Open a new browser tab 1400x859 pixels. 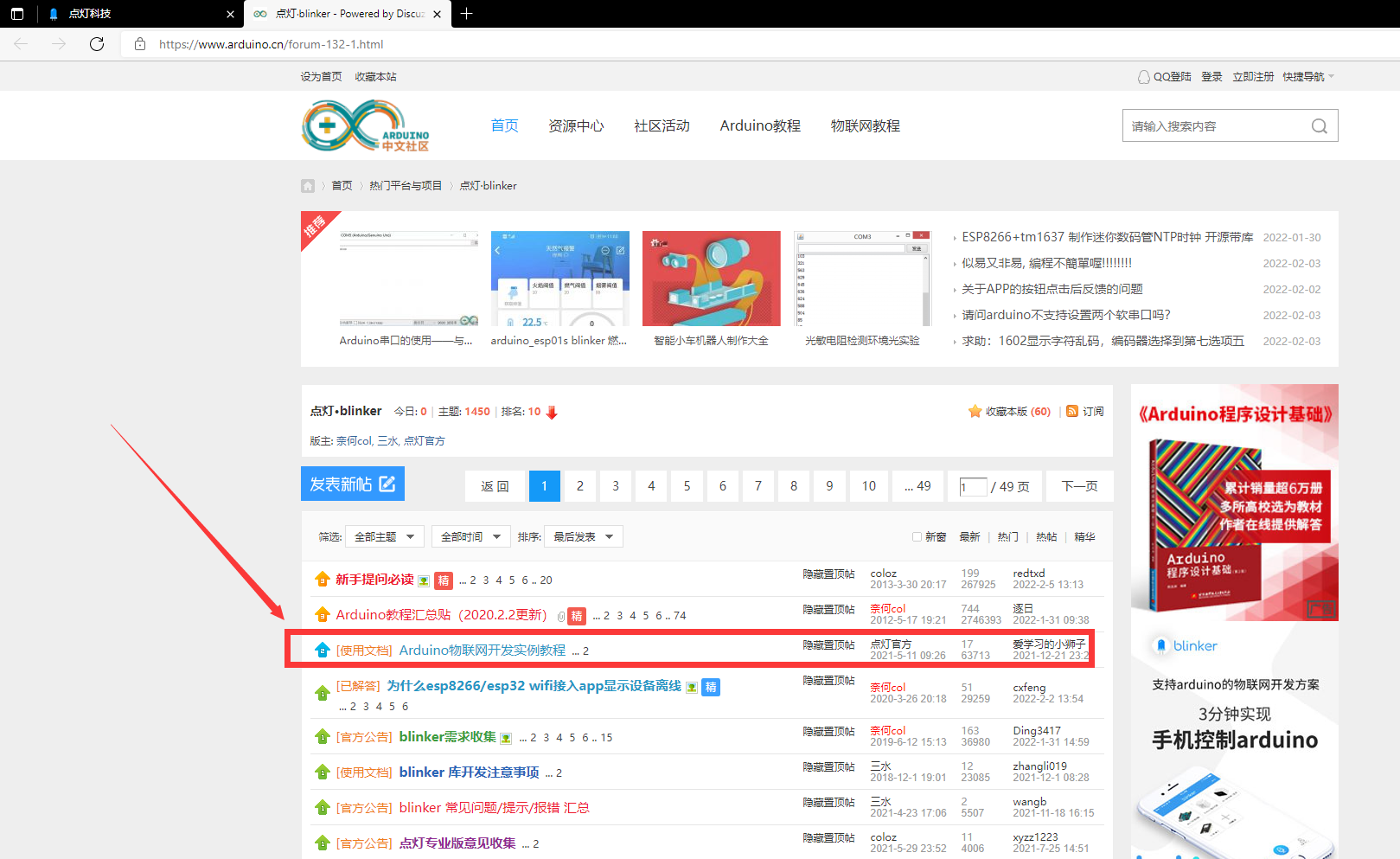(x=467, y=14)
